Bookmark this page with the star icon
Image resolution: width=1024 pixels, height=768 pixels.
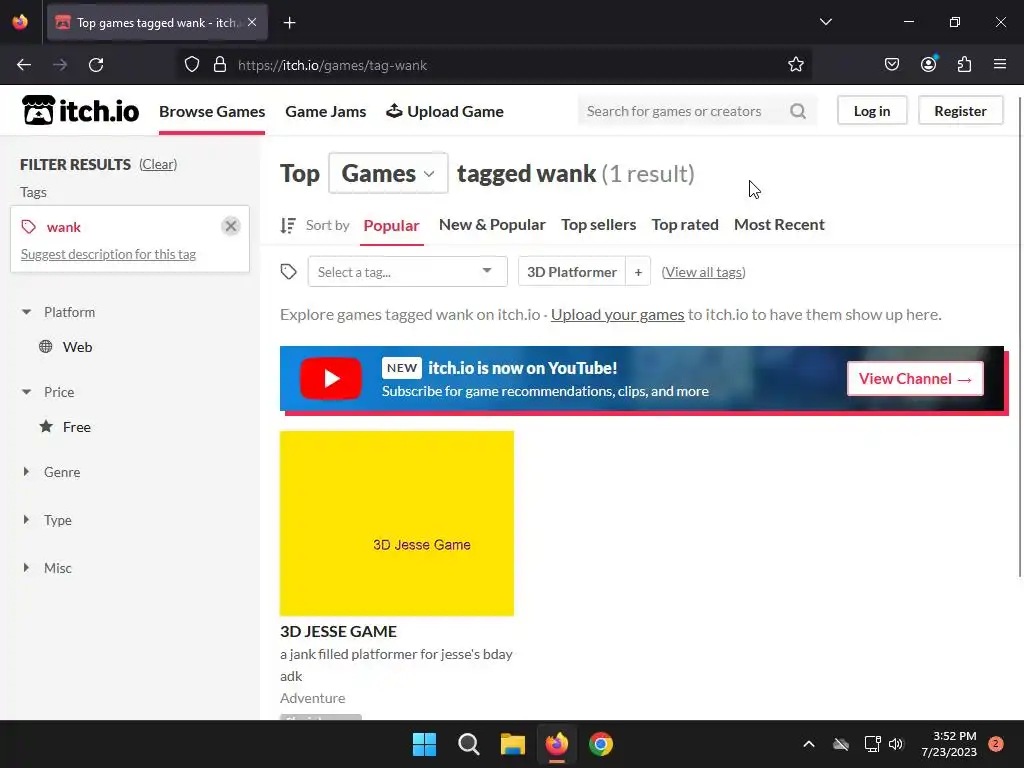click(x=795, y=65)
